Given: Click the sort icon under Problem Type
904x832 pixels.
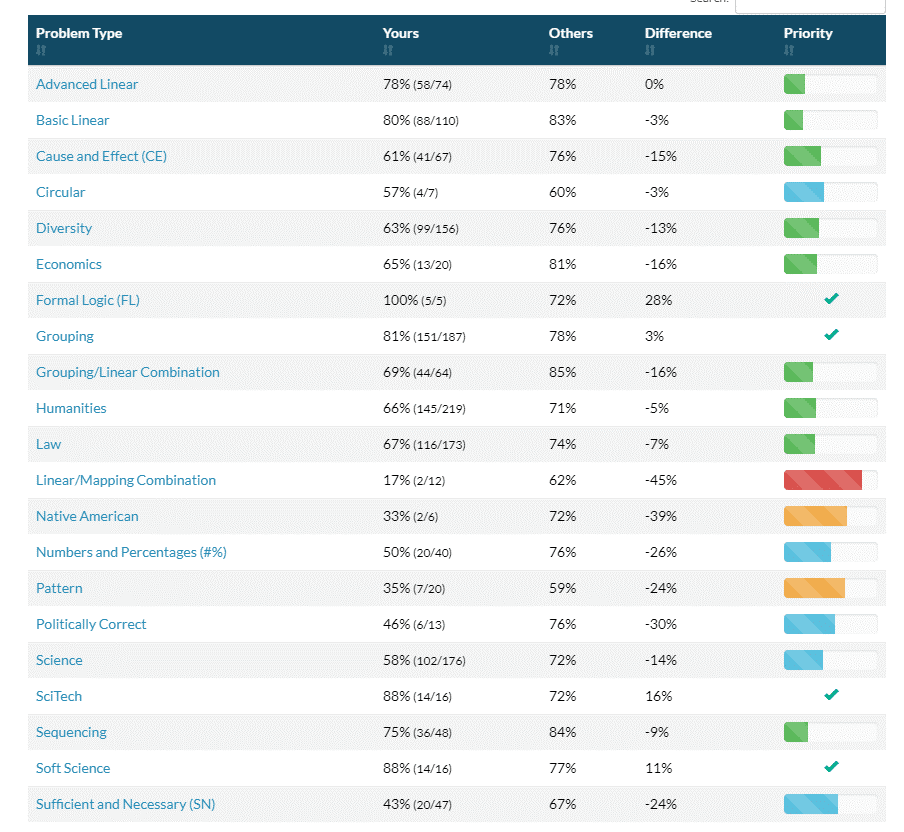Looking at the screenshot, I should click(41, 48).
